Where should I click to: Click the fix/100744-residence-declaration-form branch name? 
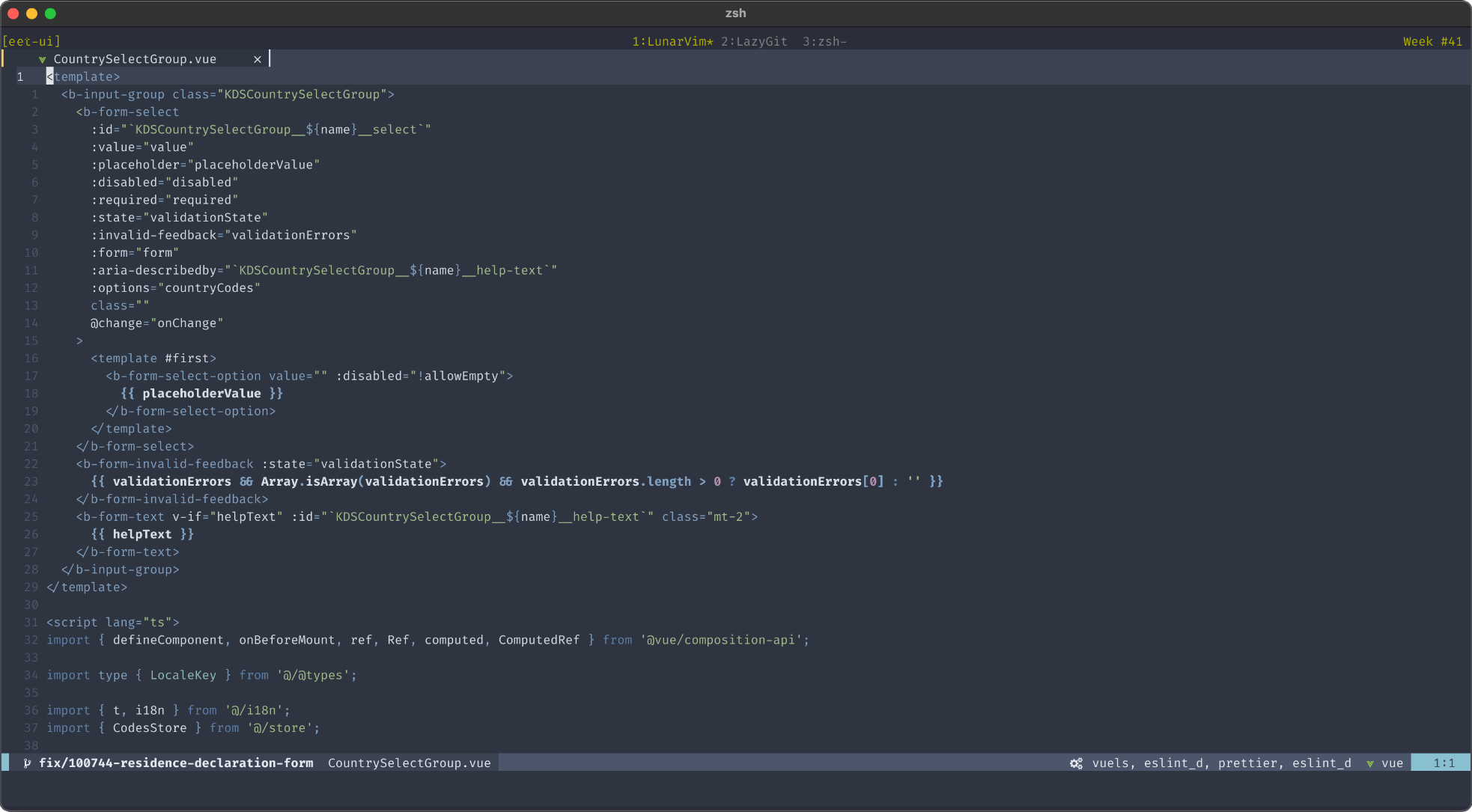(x=176, y=763)
